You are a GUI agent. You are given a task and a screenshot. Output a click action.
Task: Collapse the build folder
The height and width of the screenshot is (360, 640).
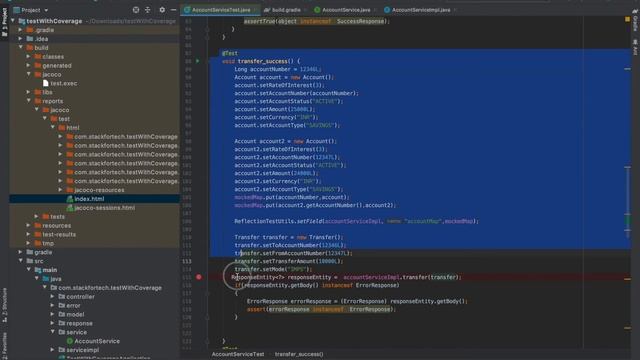pyautogui.click(x=21, y=48)
